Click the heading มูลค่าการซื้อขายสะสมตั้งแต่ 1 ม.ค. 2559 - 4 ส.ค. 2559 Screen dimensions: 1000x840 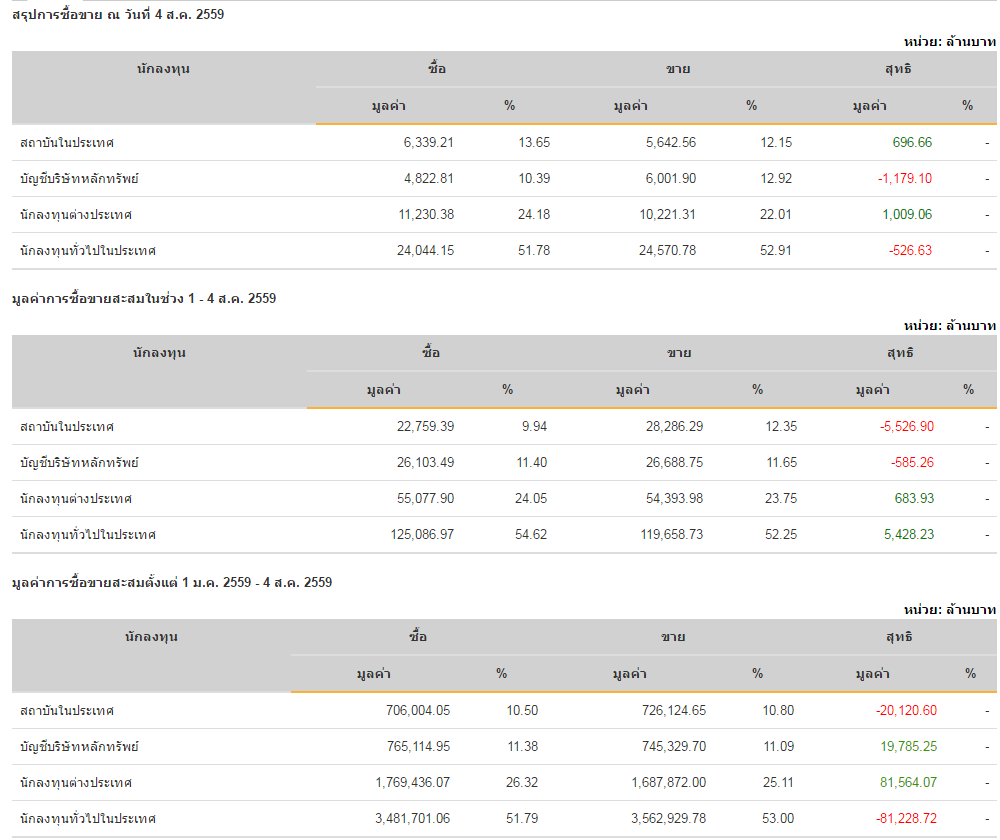[172, 582]
